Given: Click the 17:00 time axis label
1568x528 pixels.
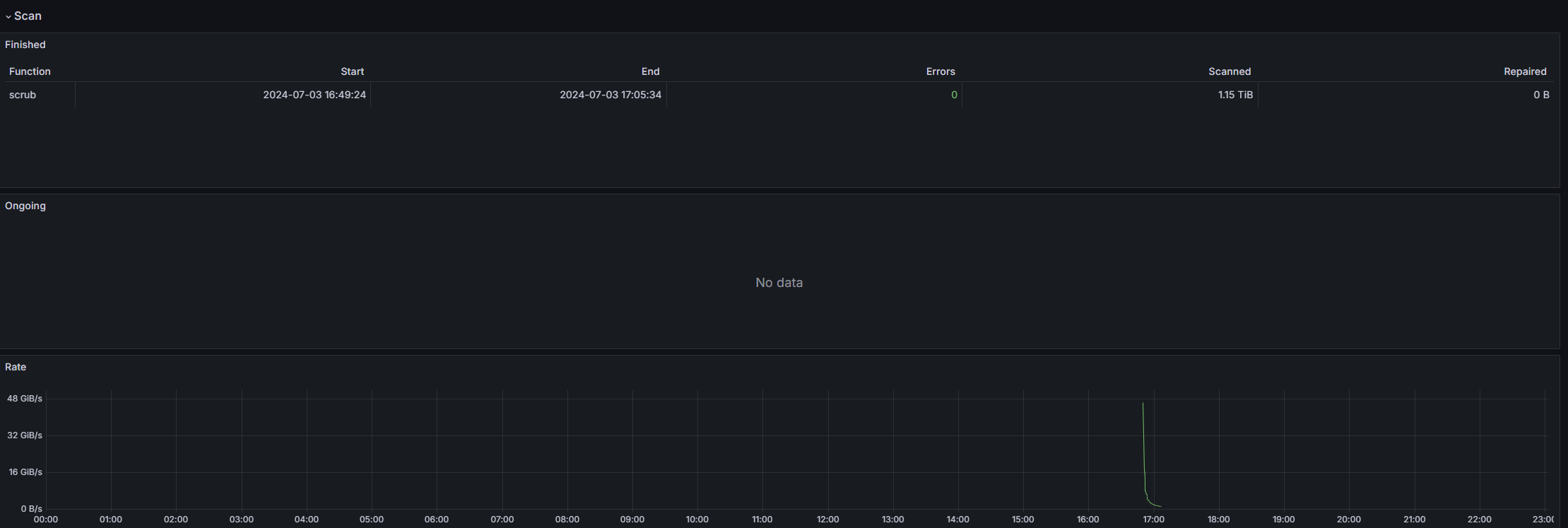Looking at the screenshot, I should pyautogui.click(x=1153, y=520).
